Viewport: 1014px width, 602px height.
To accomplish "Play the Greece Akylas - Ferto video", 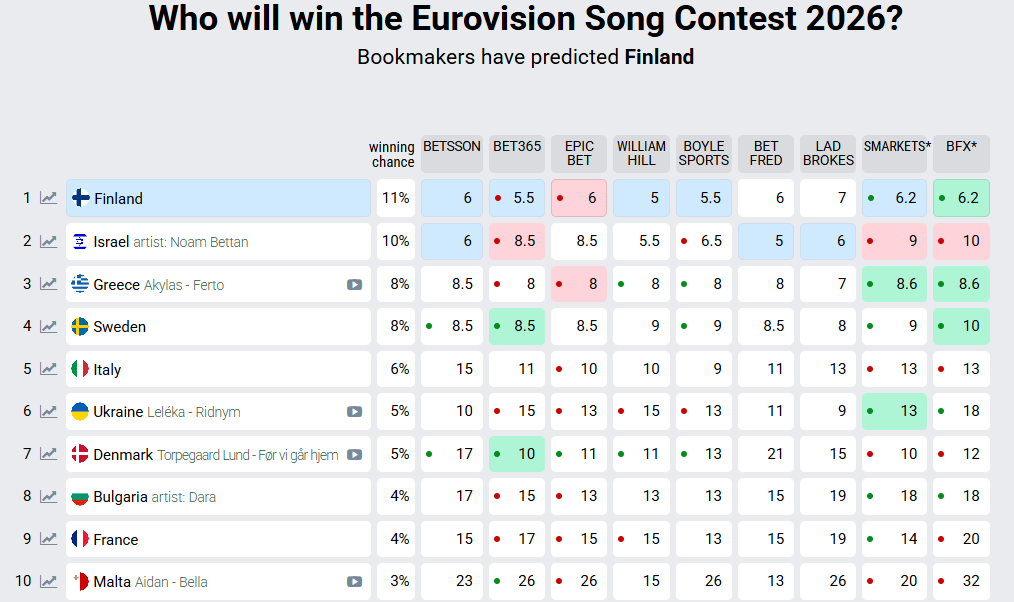I will coord(354,284).
